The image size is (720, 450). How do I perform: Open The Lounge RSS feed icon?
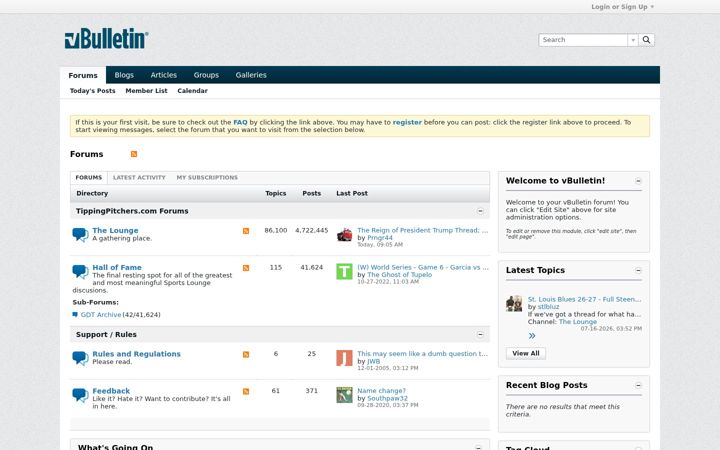click(246, 231)
